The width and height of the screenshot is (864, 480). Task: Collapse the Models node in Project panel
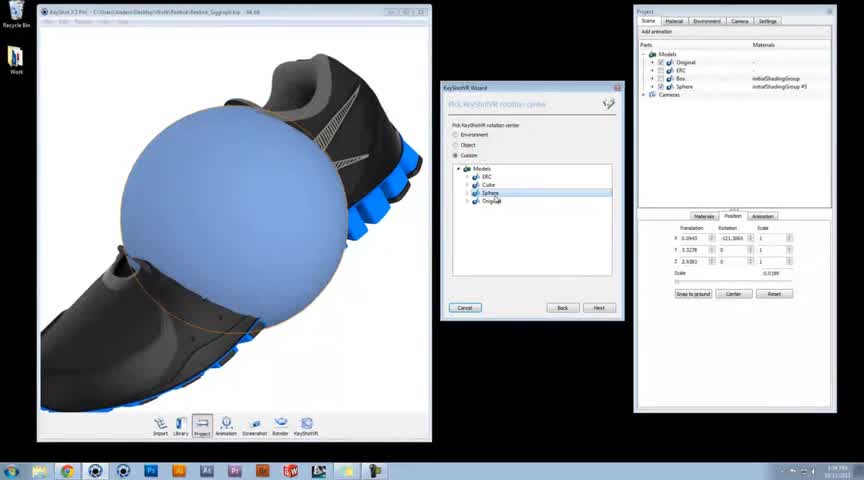[x=644, y=54]
